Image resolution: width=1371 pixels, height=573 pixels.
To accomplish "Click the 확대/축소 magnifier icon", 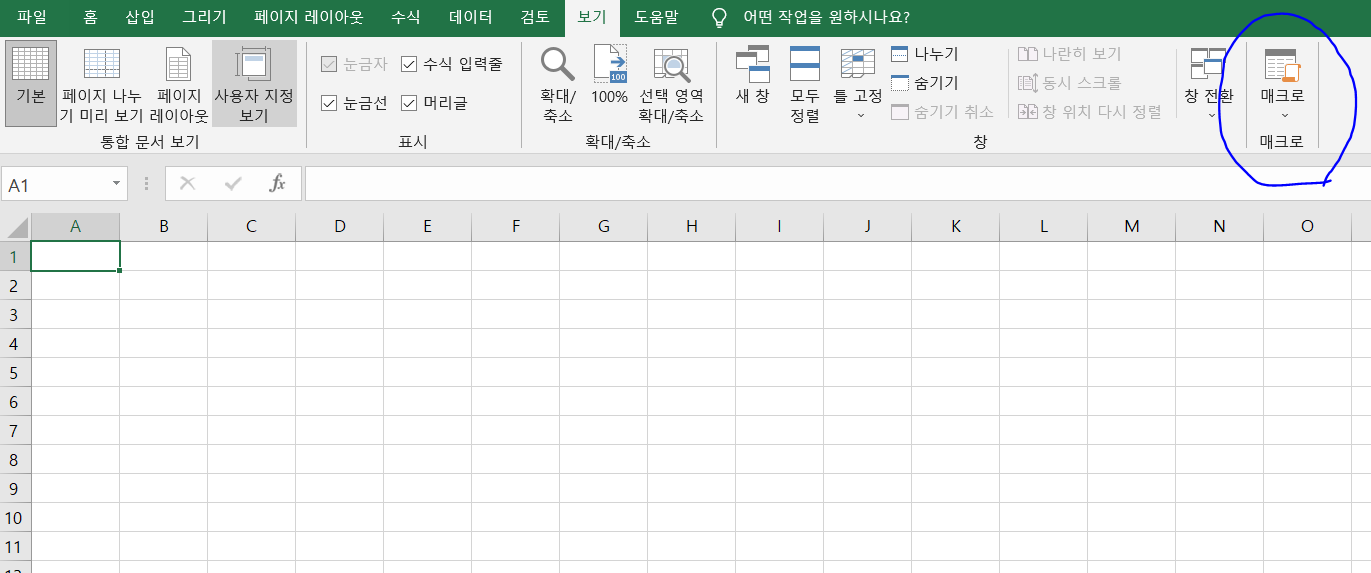I will (558, 65).
